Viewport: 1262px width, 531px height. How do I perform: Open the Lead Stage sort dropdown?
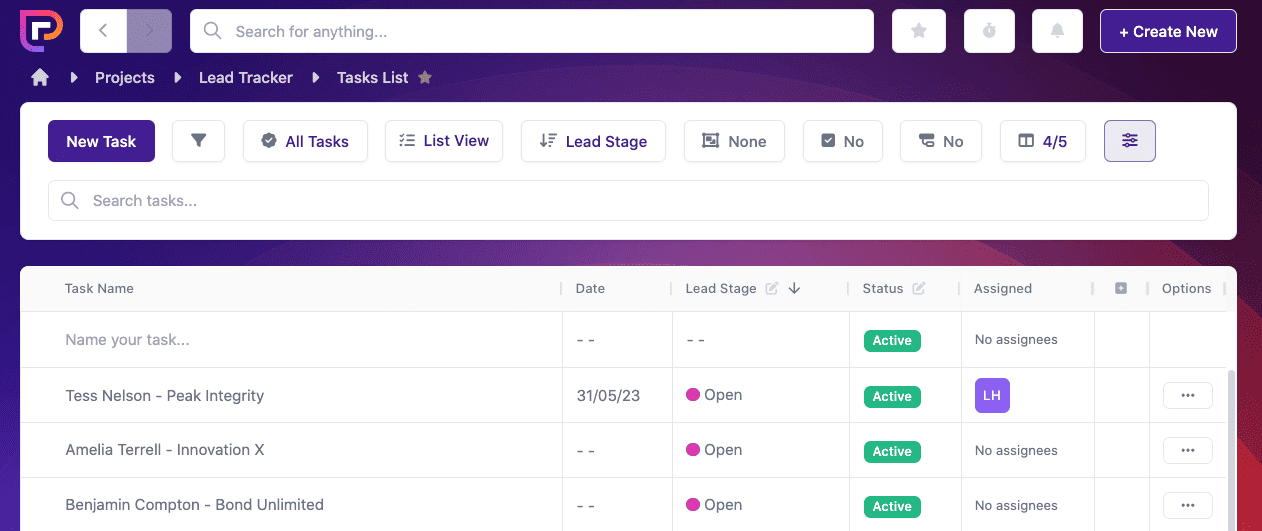[x=593, y=141]
